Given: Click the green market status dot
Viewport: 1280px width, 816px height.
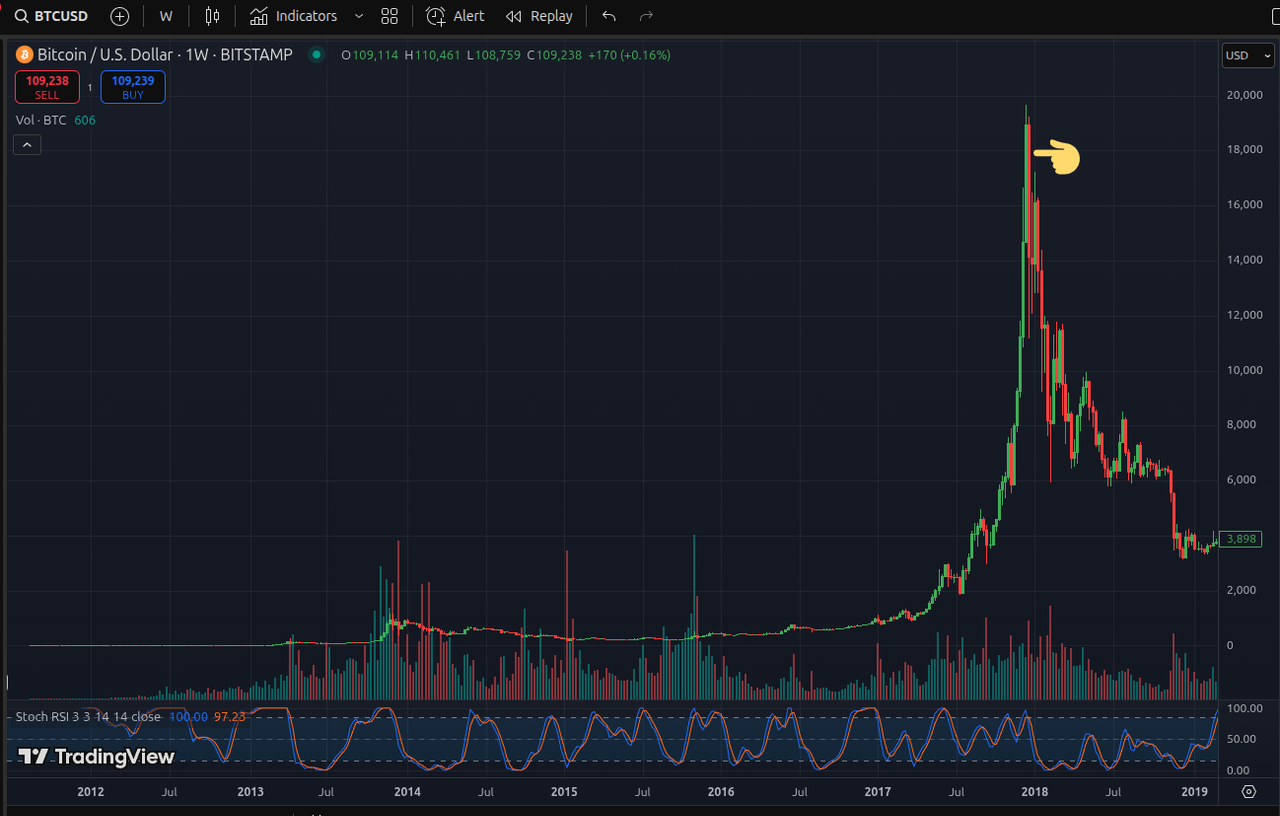Looking at the screenshot, I should [x=317, y=55].
